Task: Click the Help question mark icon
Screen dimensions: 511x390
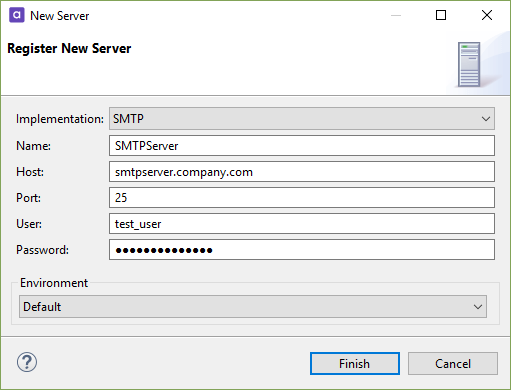Action: tap(27, 362)
